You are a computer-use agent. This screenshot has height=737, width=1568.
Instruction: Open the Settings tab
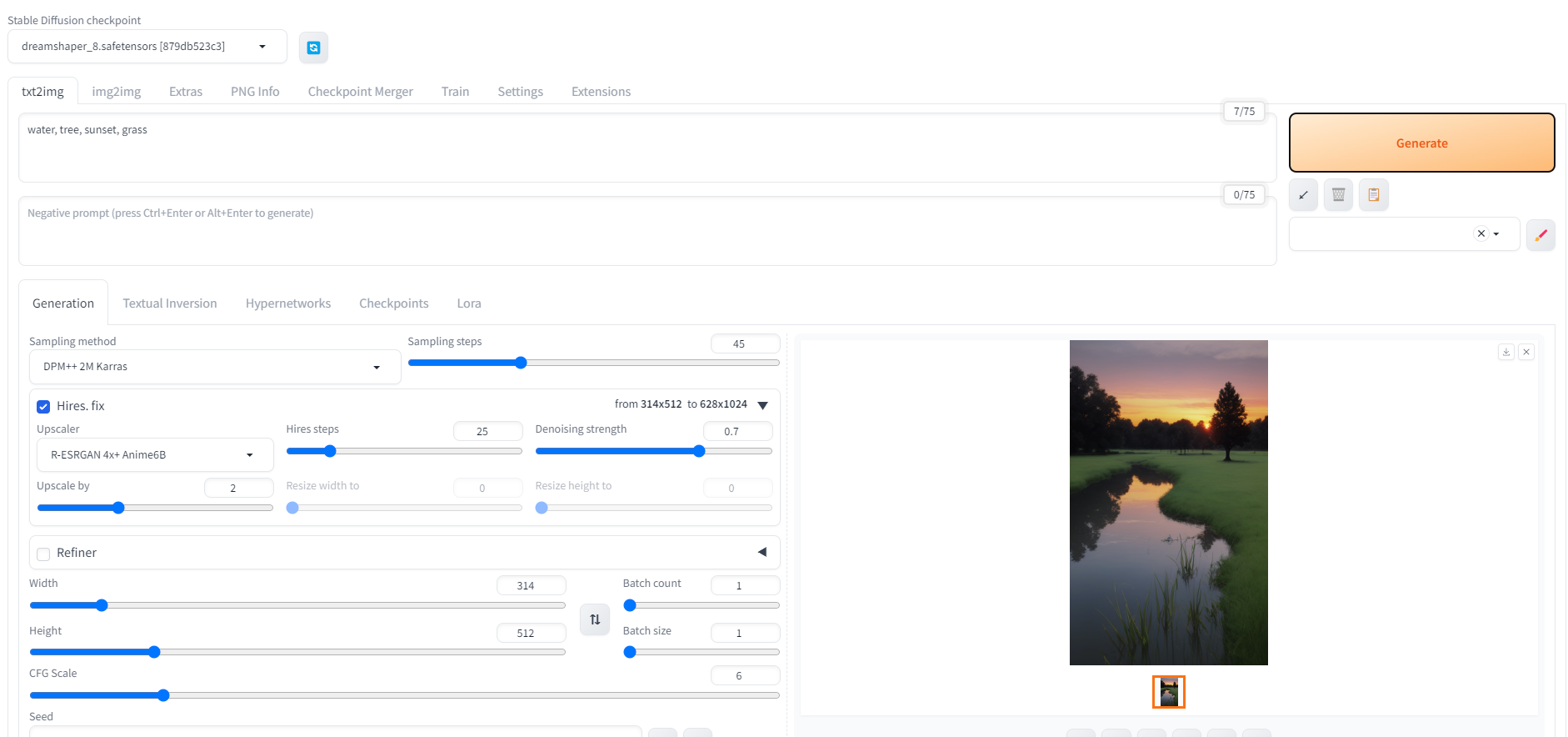pyautogui.click(x=521, y=92)
